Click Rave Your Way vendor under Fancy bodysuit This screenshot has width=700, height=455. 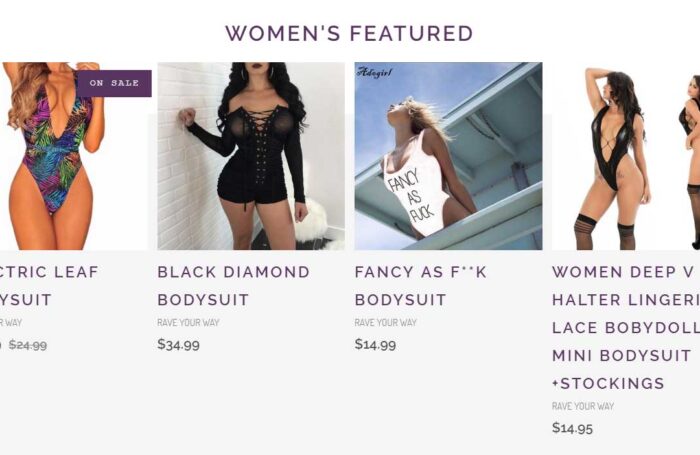coord(386,322)
